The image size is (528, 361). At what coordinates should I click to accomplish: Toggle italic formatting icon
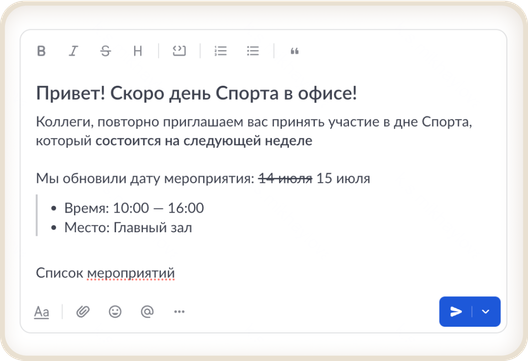73,51
